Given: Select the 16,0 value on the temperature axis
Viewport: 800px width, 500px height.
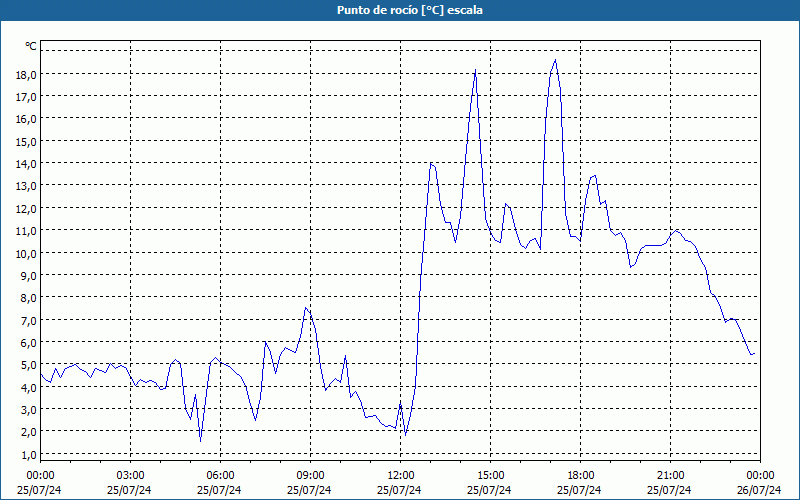Looking at the screenshot, I should click(27, 119).
